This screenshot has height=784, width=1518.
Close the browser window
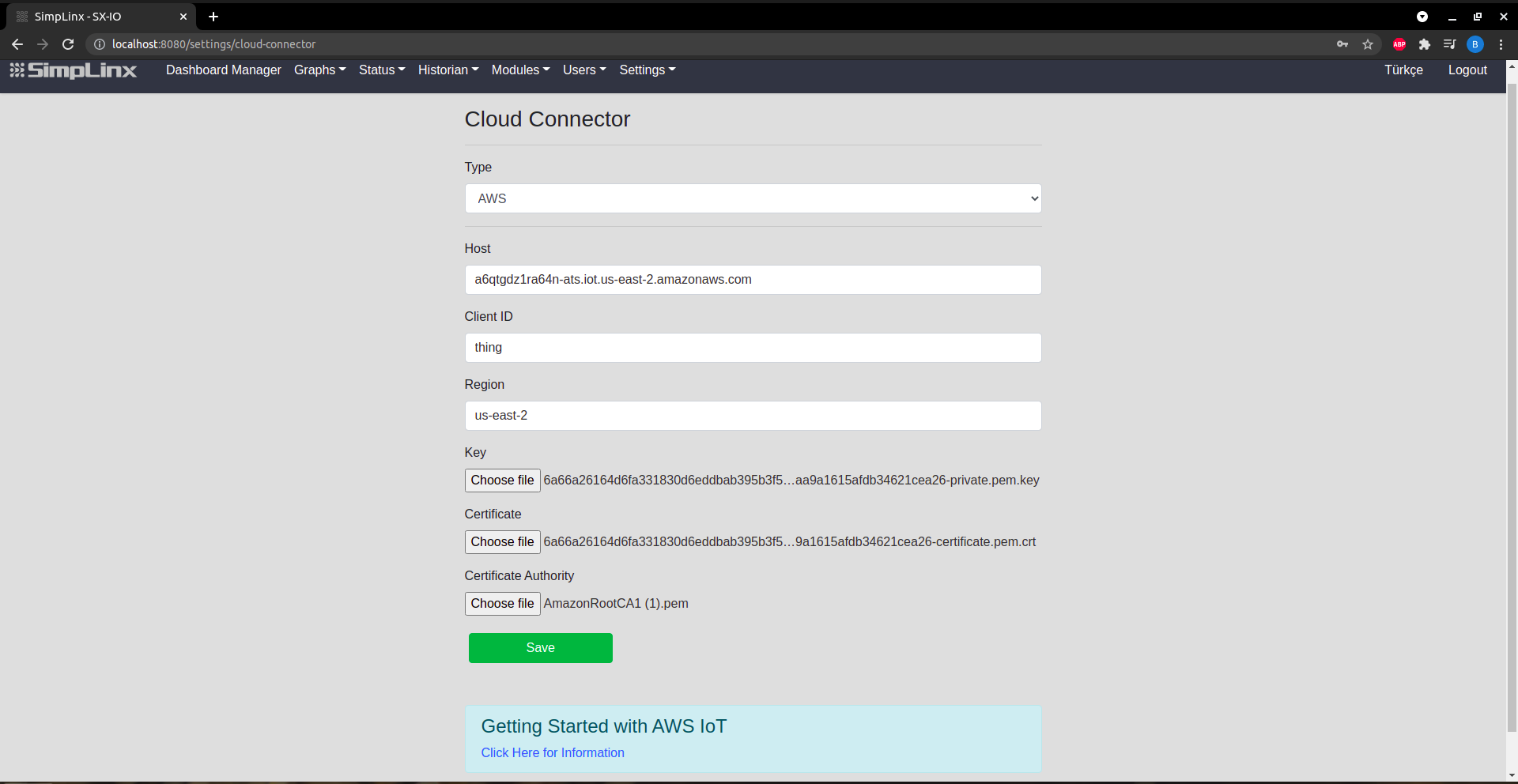coord(1504,17)
